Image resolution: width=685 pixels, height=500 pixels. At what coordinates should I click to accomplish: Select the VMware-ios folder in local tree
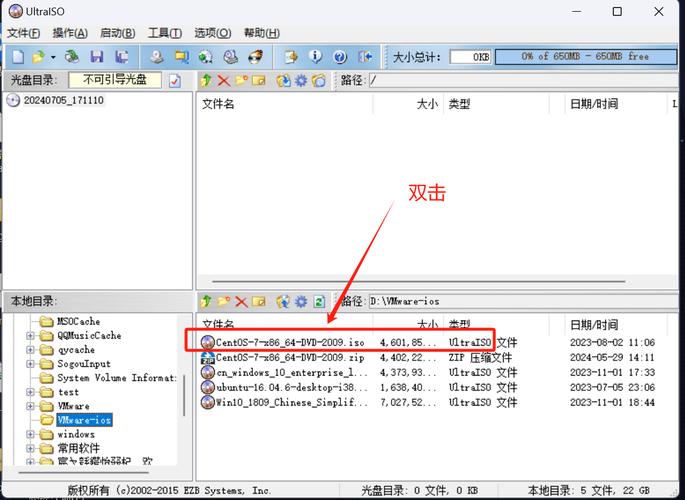pos(84,420)
